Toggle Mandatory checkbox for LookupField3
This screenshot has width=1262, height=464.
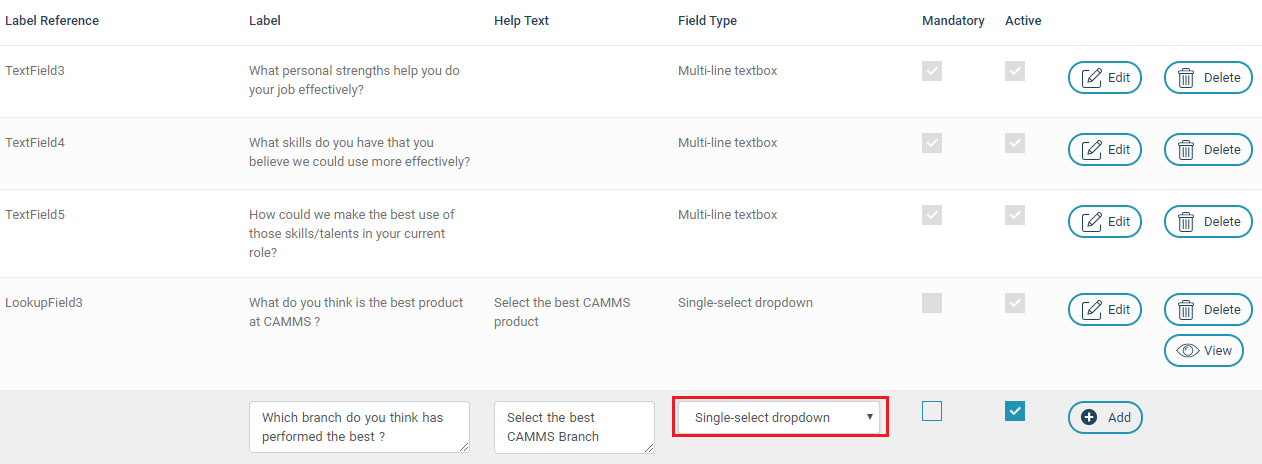click(x=932, y=303)
